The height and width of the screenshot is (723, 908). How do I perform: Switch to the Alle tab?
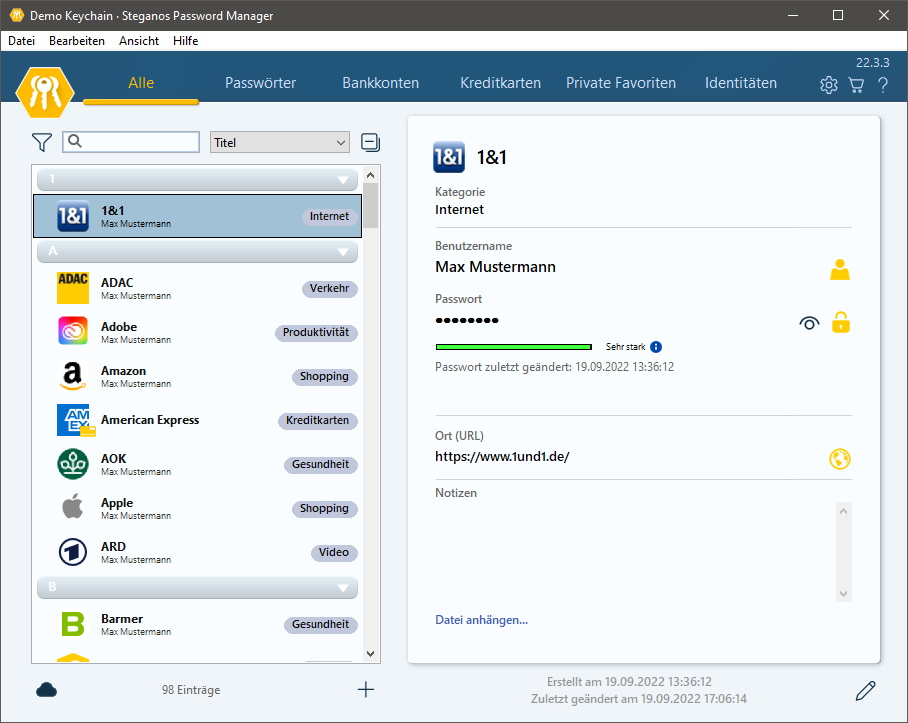141,83
